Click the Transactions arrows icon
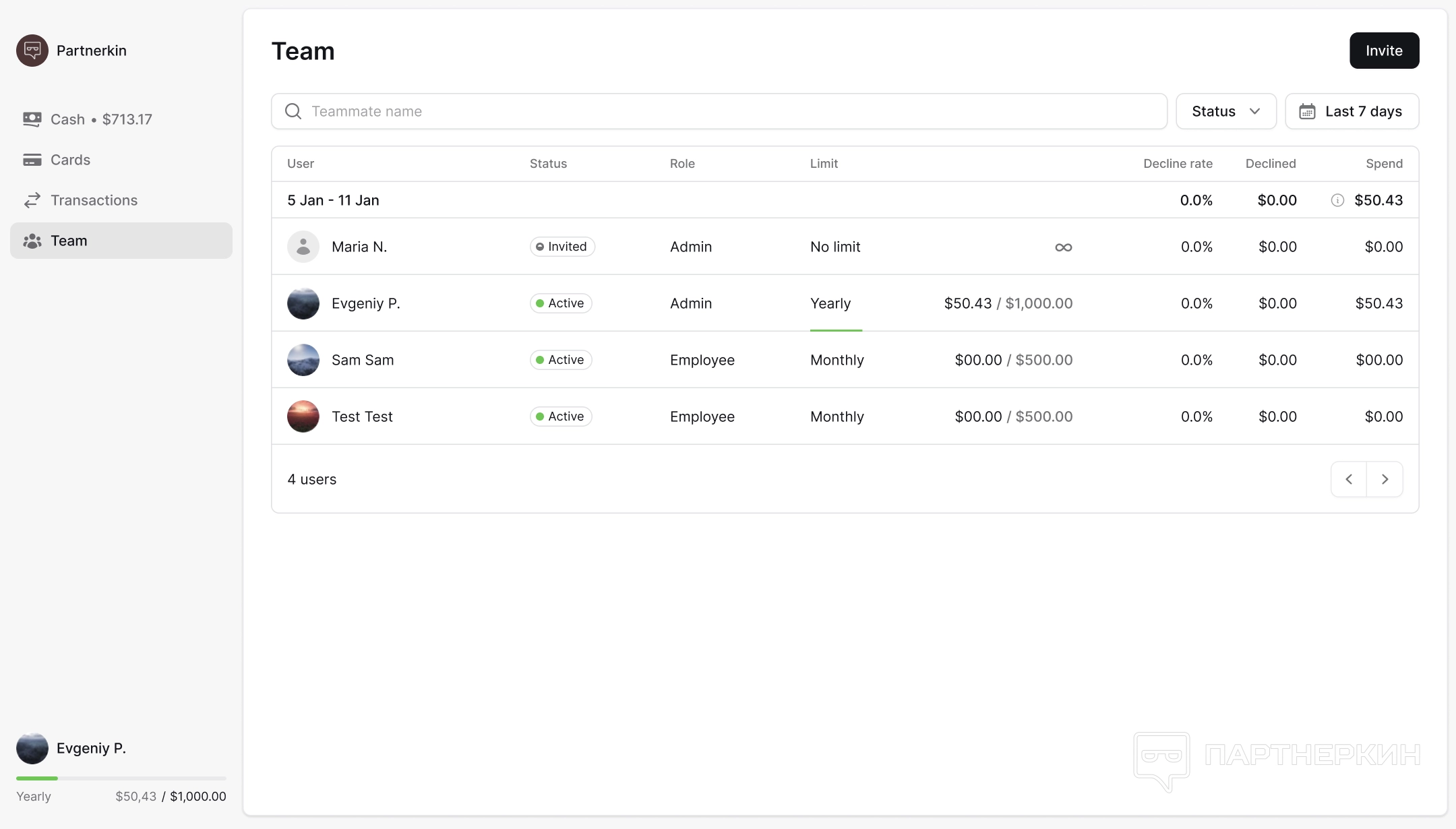Screen dimensions: 1456x829 pos(32,200)
